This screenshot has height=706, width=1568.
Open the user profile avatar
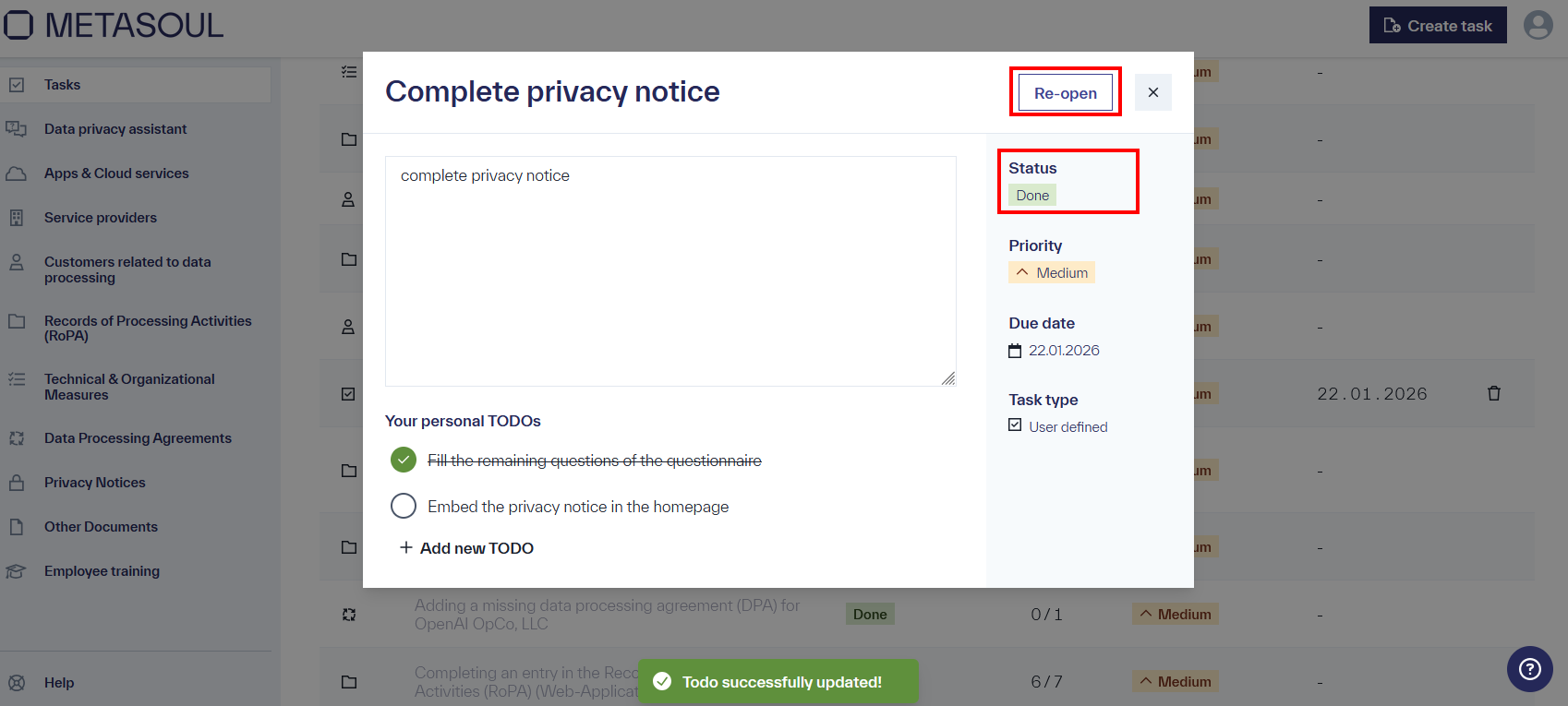point(1538,25)
